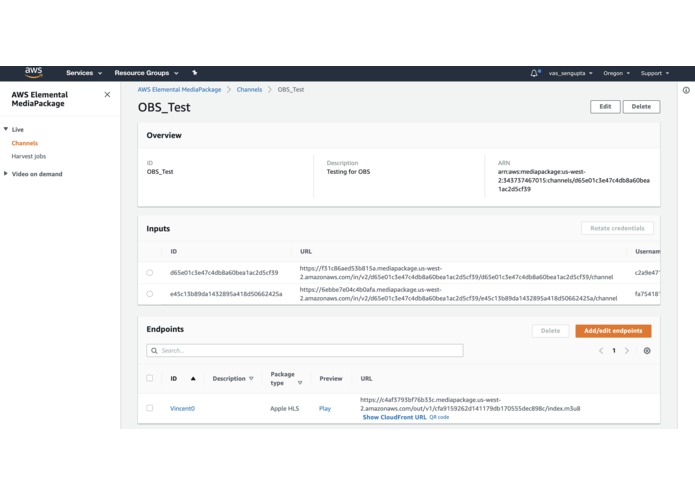Click Add/edit endpoints button
The height and width of the screenshot is (494, 695).
point(613,331)
